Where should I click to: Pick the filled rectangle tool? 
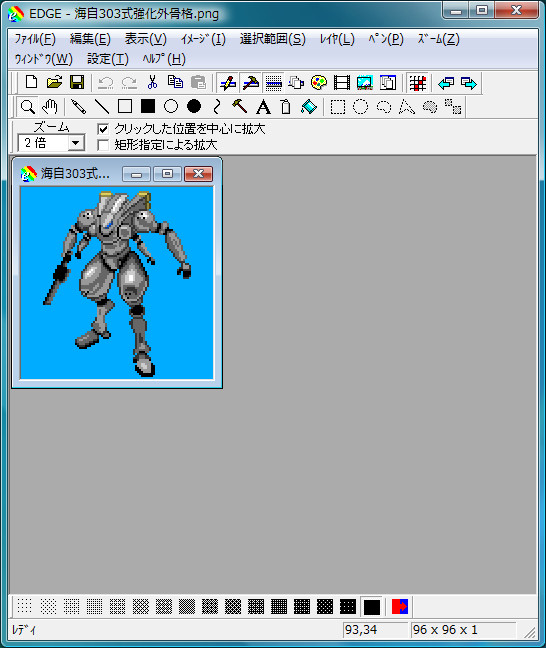pyautogui.click(x=148, y=107)
